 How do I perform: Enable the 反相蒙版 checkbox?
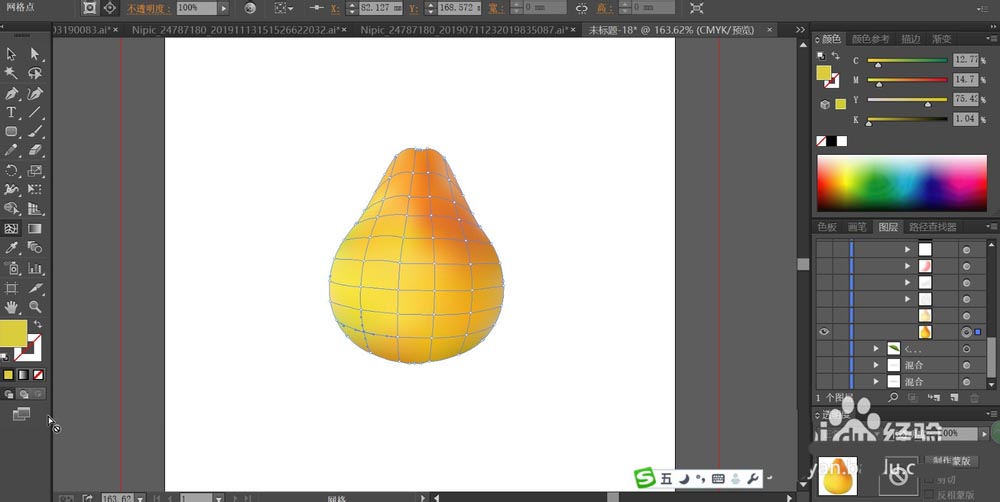[929, 494]
